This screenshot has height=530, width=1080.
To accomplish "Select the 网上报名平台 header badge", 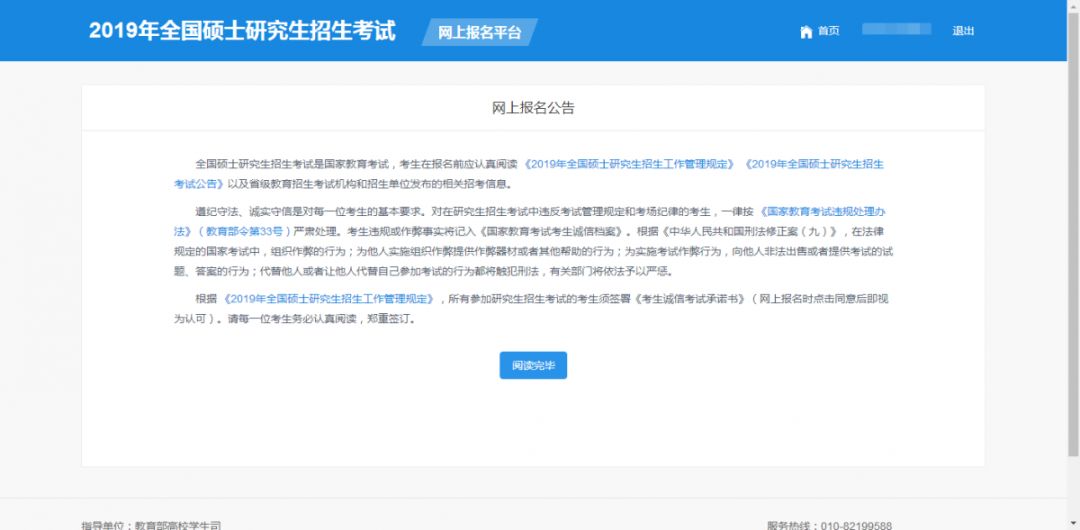I will point(479,32).
